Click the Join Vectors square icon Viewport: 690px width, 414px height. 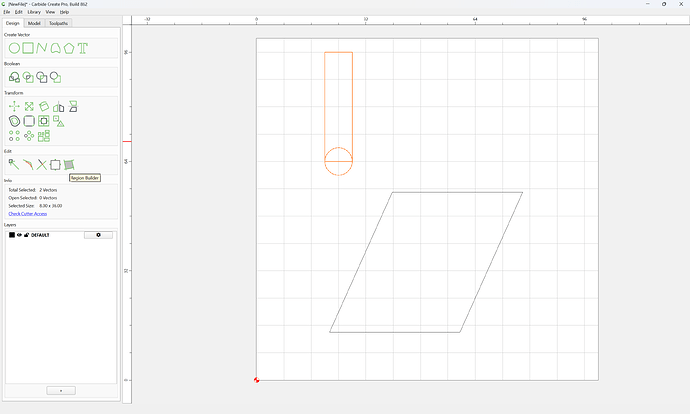pyautogui.click(x=55, y=165)
